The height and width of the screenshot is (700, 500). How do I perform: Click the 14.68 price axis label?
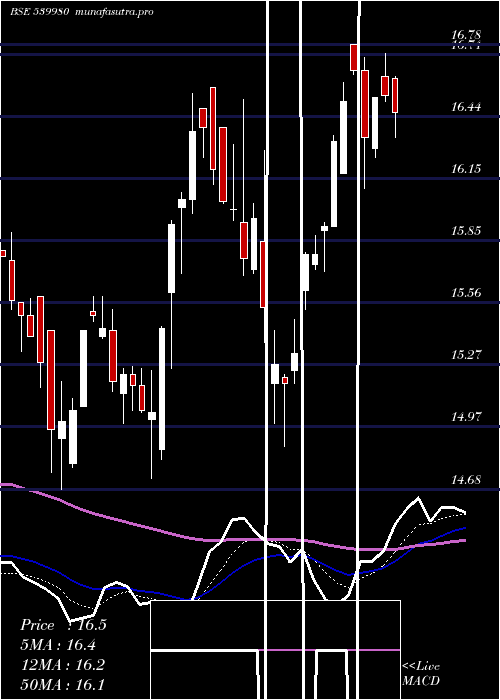466,479
